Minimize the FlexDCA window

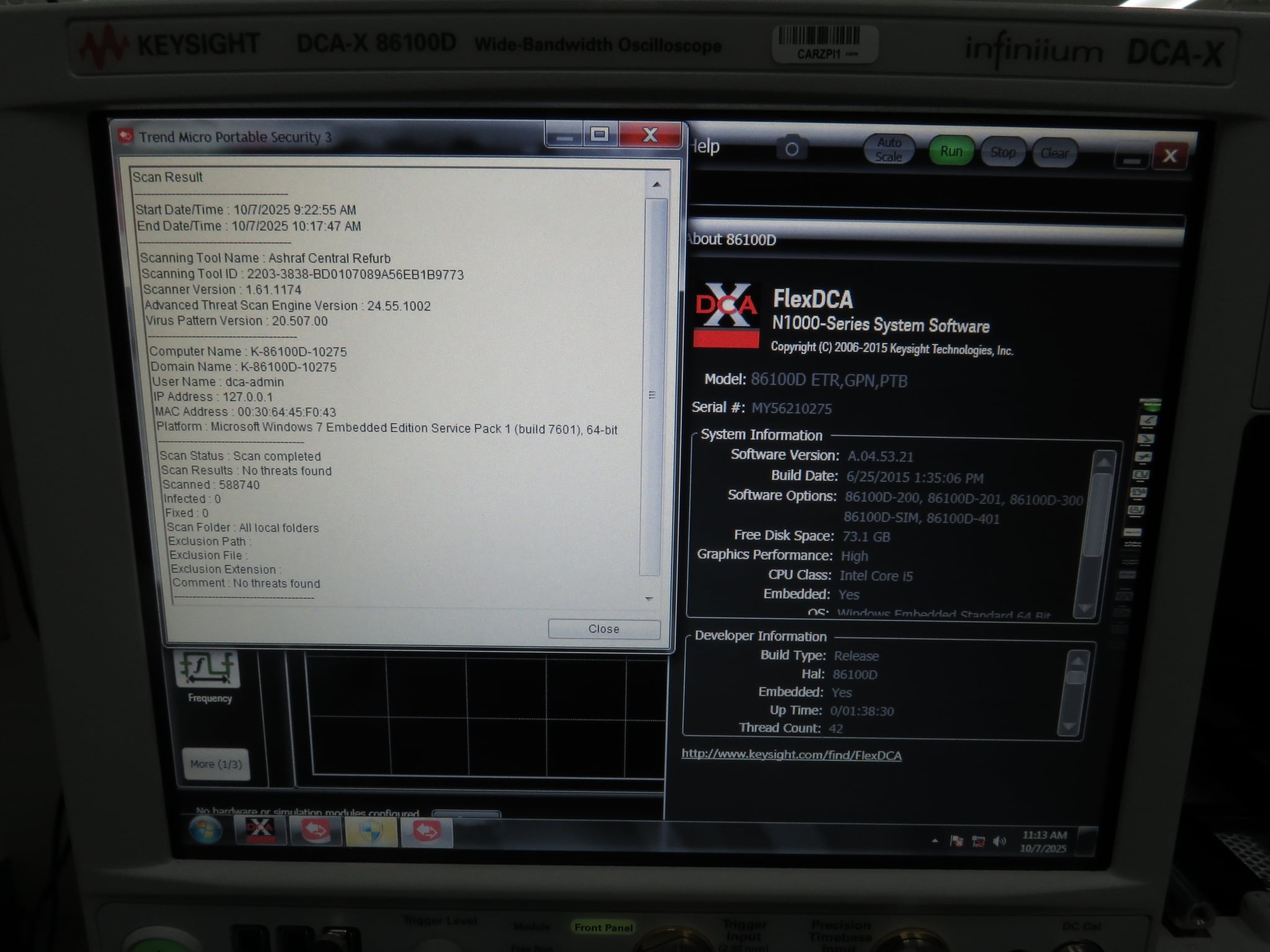click(1132, 159)
